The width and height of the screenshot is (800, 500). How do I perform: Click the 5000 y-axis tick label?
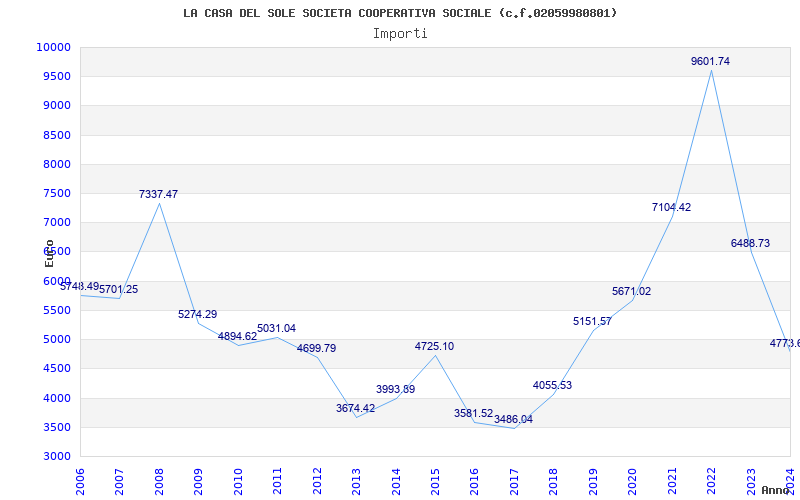tap(56, 339)
